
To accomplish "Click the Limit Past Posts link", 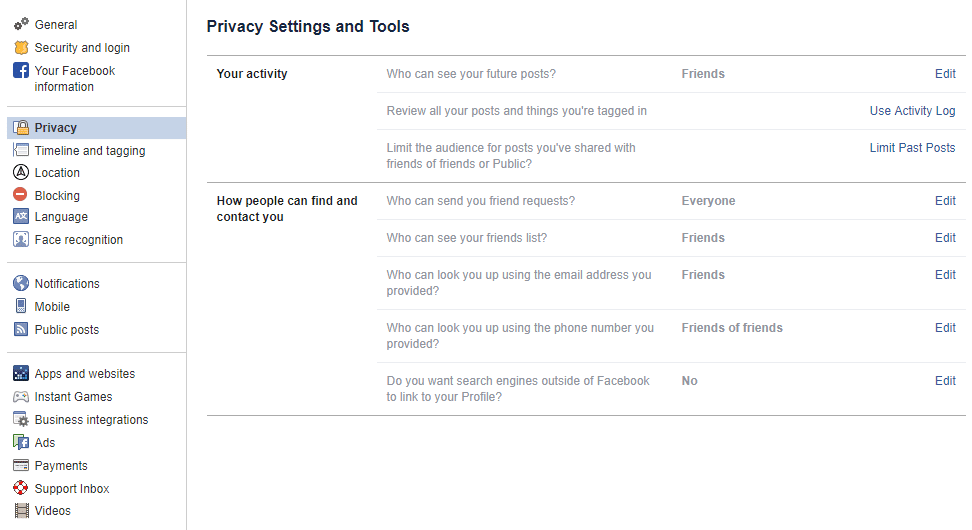I will (x=912, y=148).
